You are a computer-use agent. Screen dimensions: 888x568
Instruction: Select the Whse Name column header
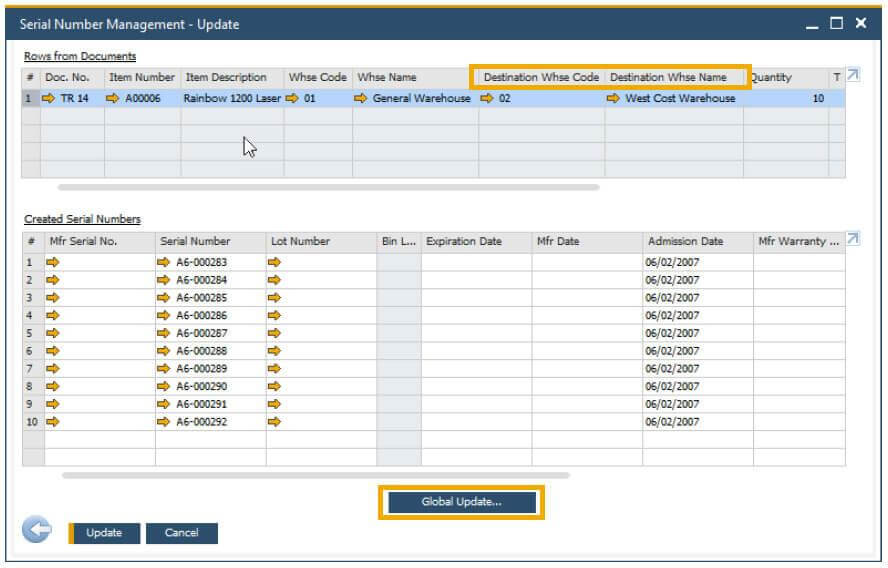(x=415, y=78)
